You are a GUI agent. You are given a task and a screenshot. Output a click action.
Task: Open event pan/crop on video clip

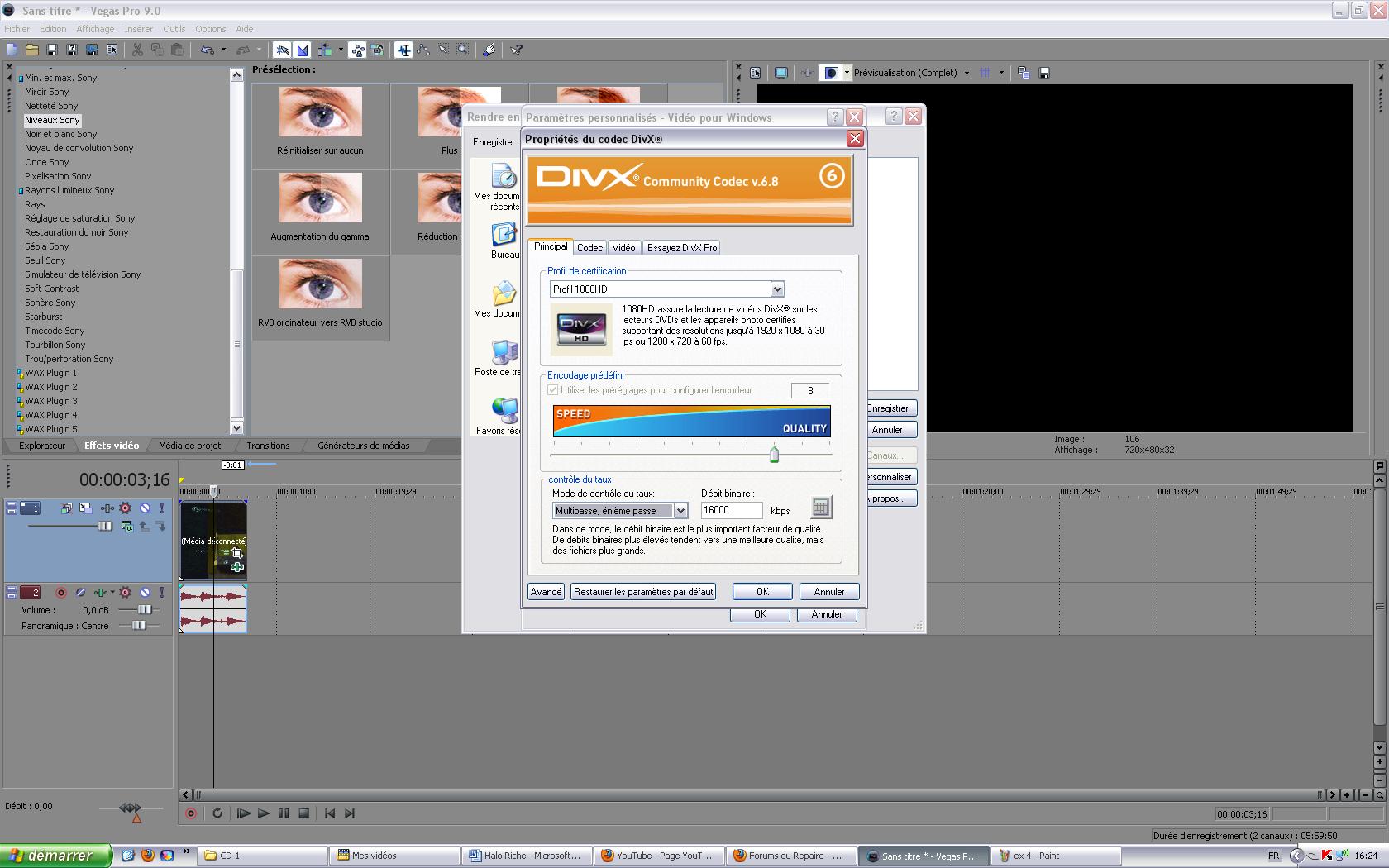[x=237, y=553]
